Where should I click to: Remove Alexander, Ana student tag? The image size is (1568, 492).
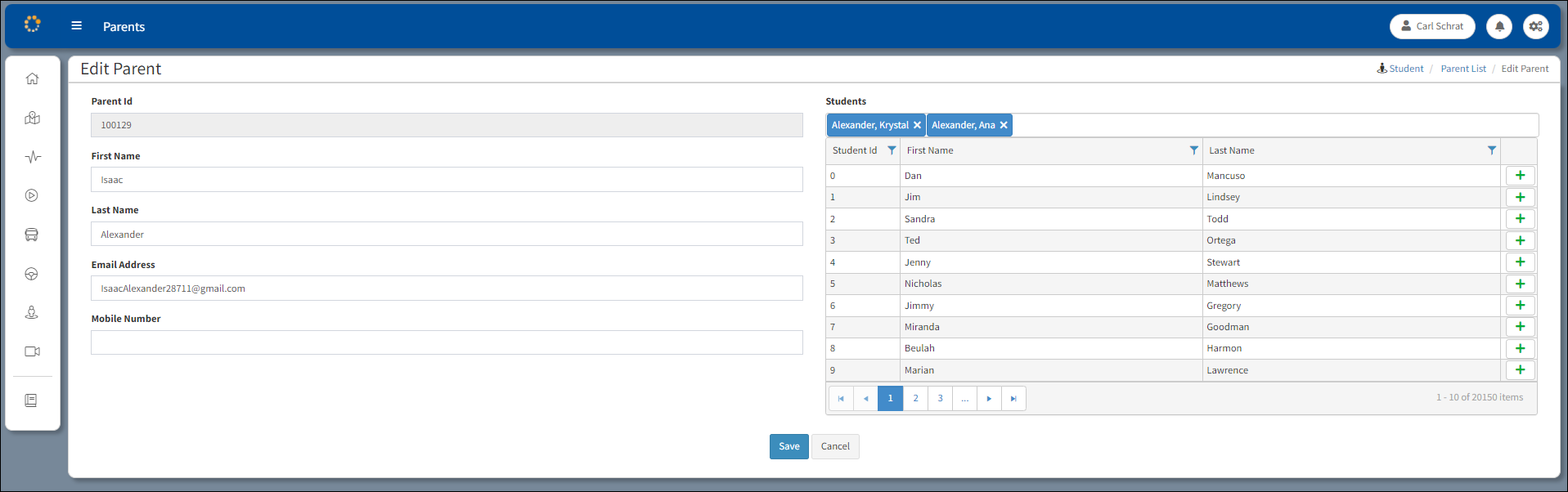pyautogui.click(x=1004, y=125)
